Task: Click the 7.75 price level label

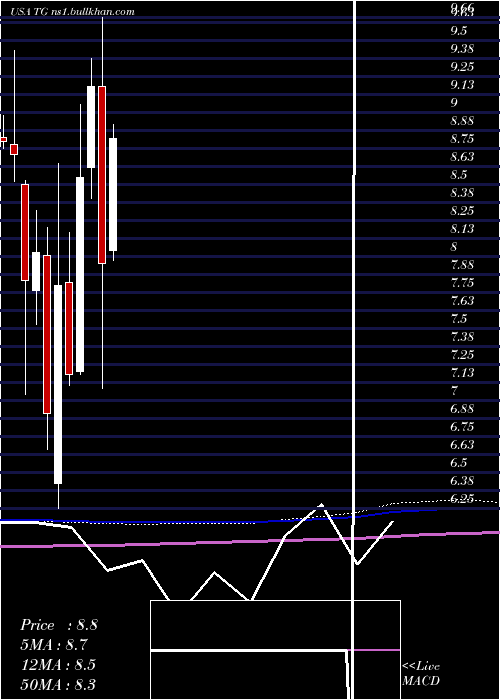Action: (x=462, y=283)
